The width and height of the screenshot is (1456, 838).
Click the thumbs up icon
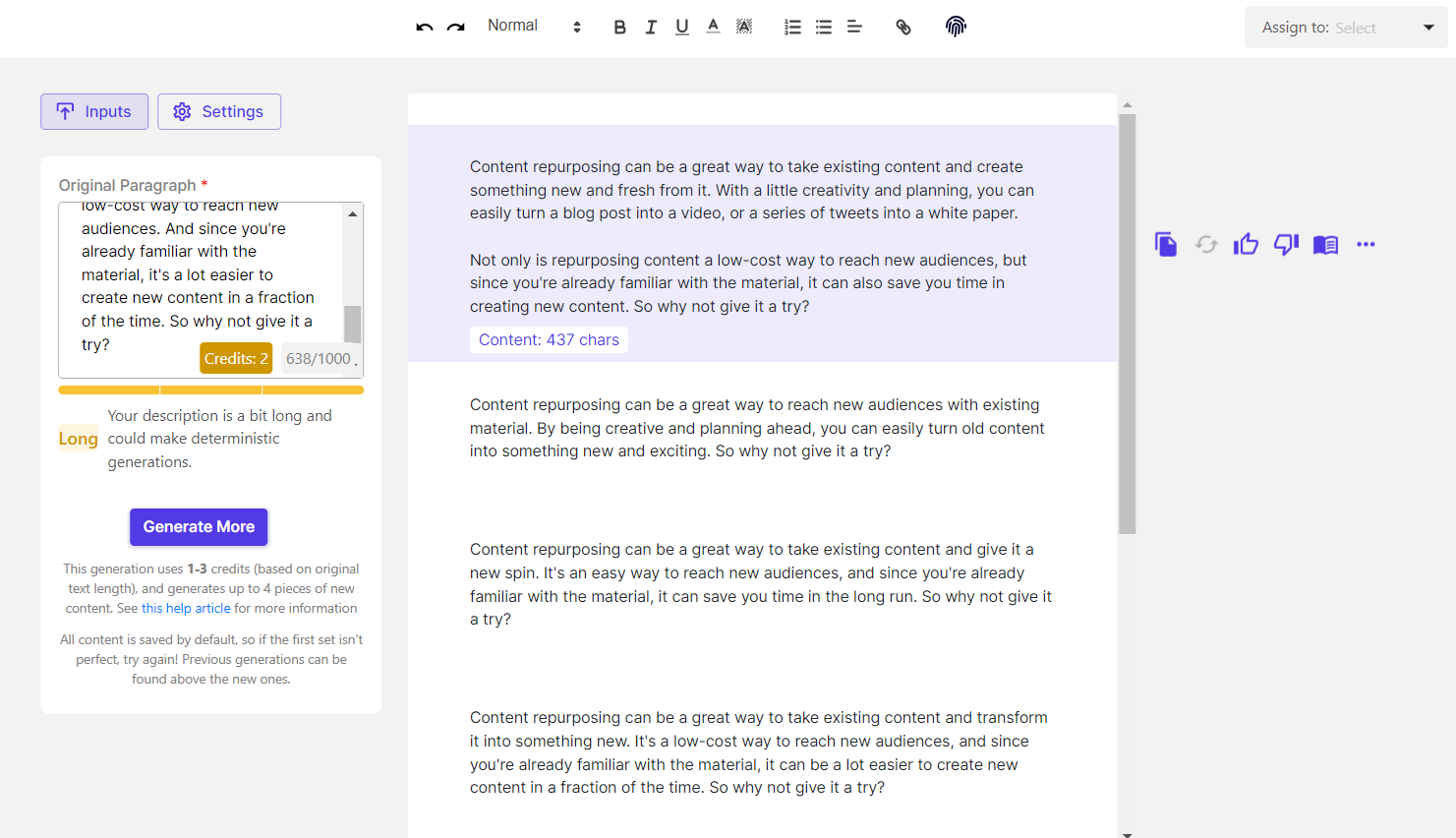1246,244
